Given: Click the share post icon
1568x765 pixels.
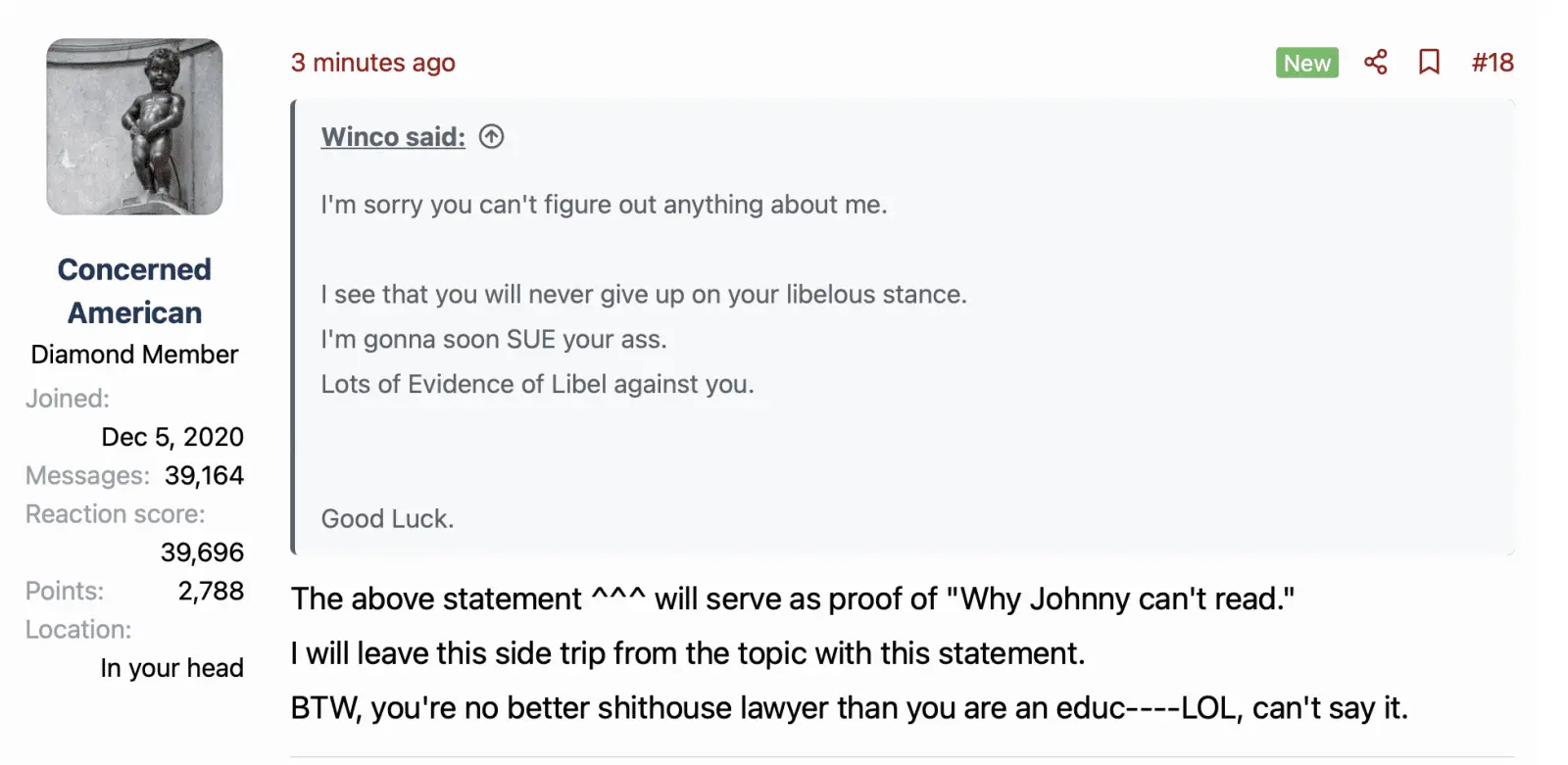Looking at the screenshot, I should pos(1375,63).
